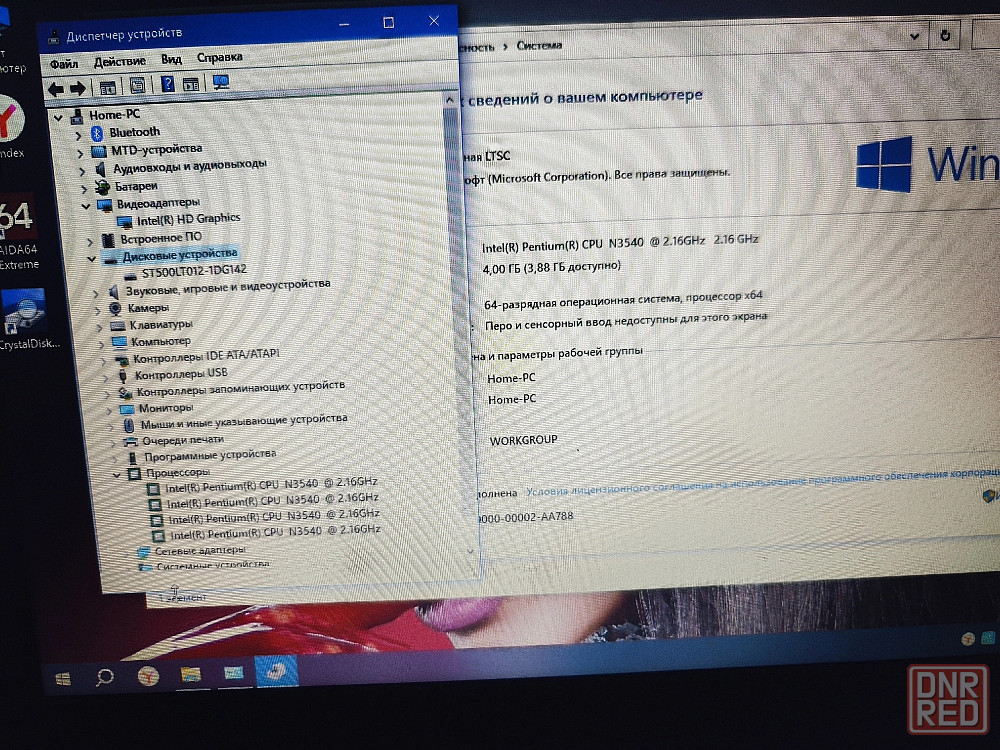Image resolution: width=1000 pixels, height=750 pixels.
Task: Click the Device Manager scroll down arrow
Action: (471, 551)
